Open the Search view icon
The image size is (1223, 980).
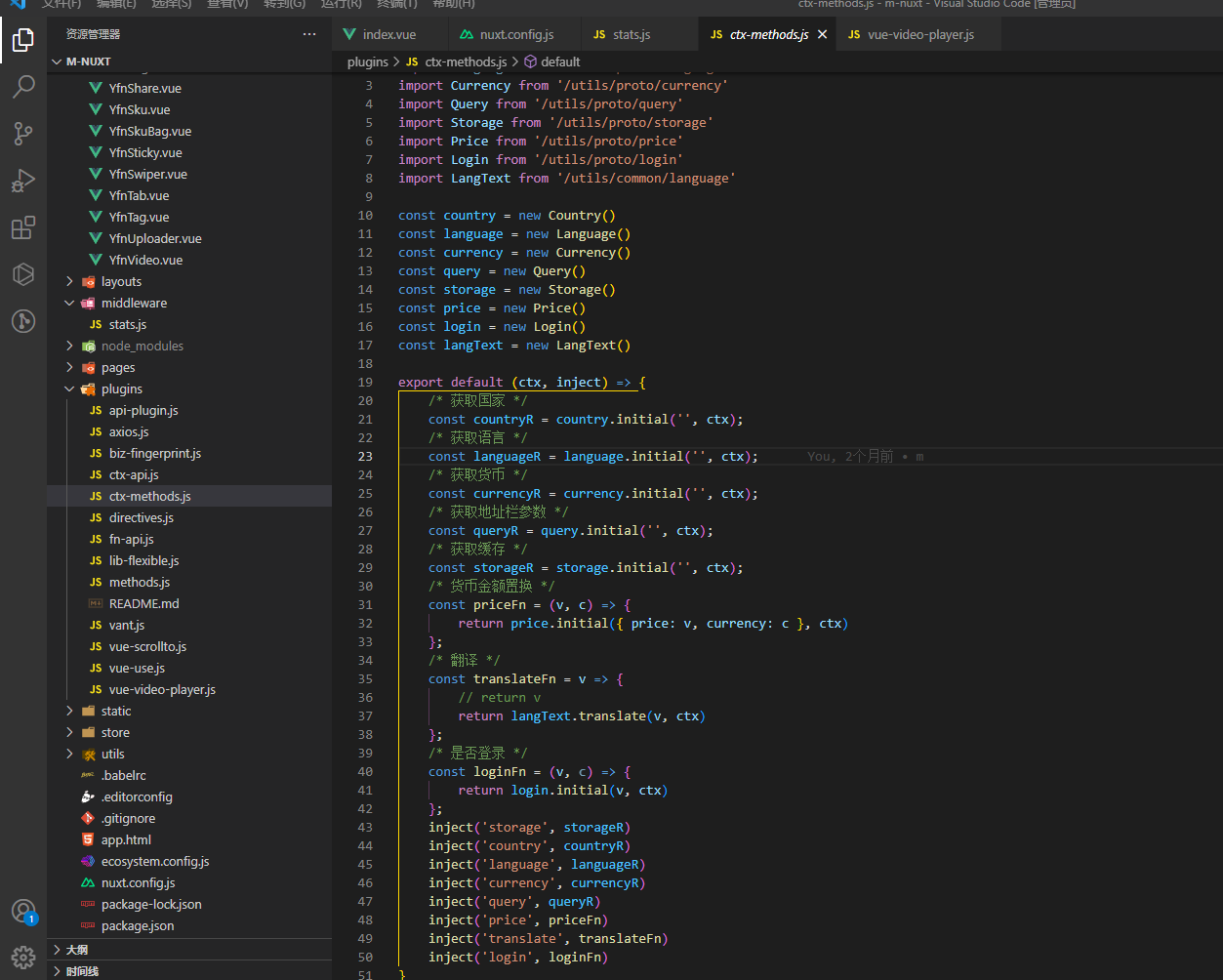tap(23, 87)
